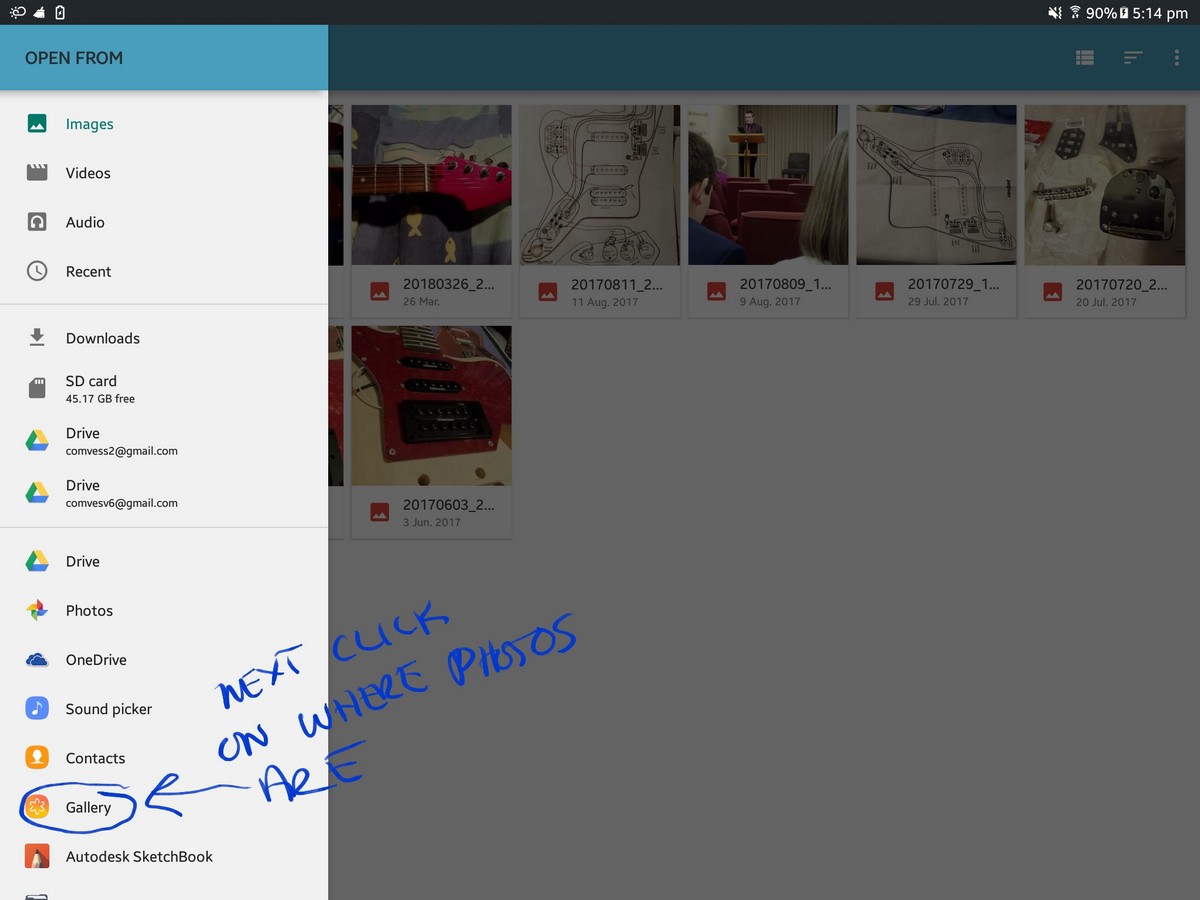Tap the Audio headphone icon
Viewport: 1200px width, 900px height.
[37, 222]
